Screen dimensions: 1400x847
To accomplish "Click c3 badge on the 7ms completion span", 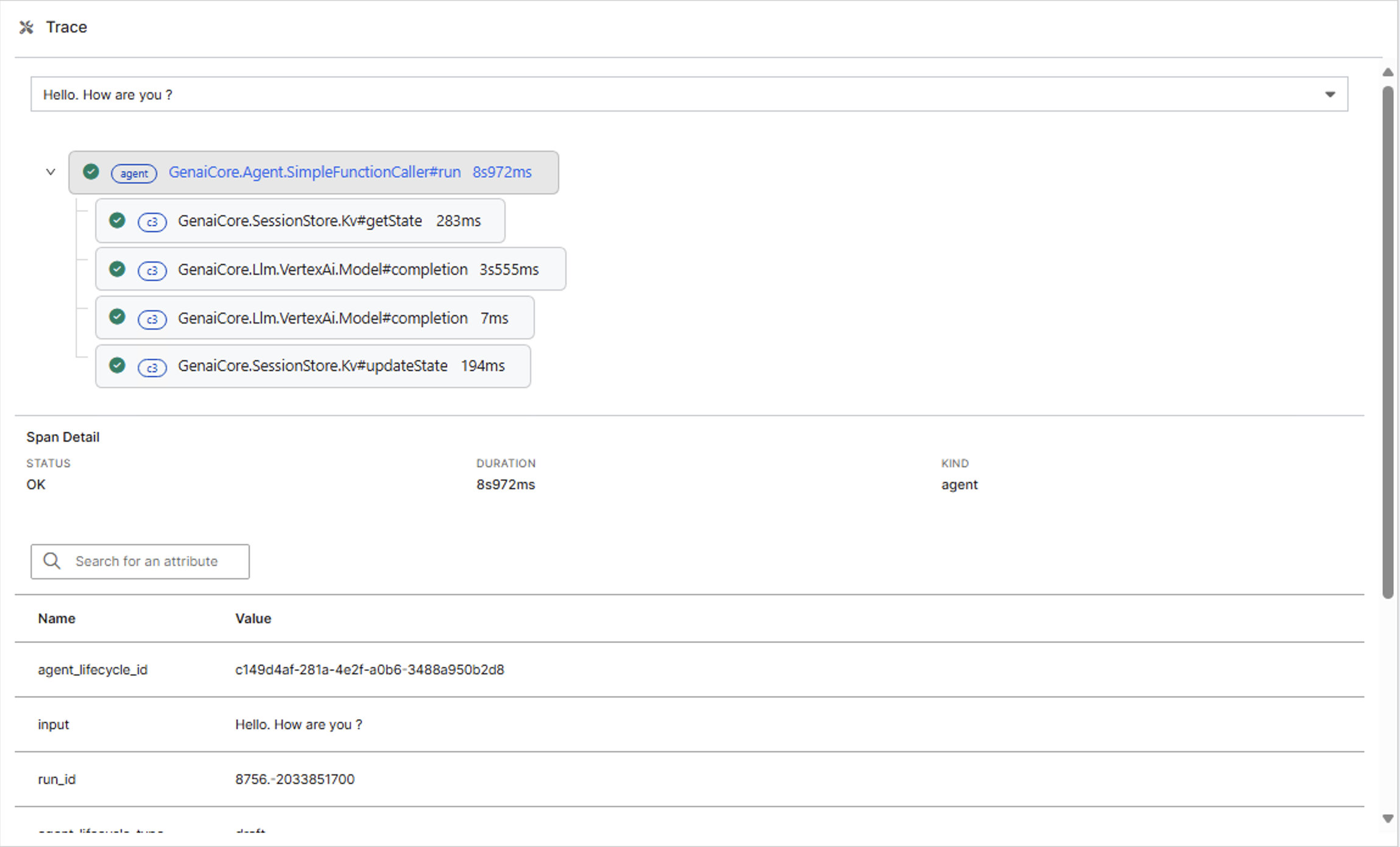I will (x=152, y=319).
